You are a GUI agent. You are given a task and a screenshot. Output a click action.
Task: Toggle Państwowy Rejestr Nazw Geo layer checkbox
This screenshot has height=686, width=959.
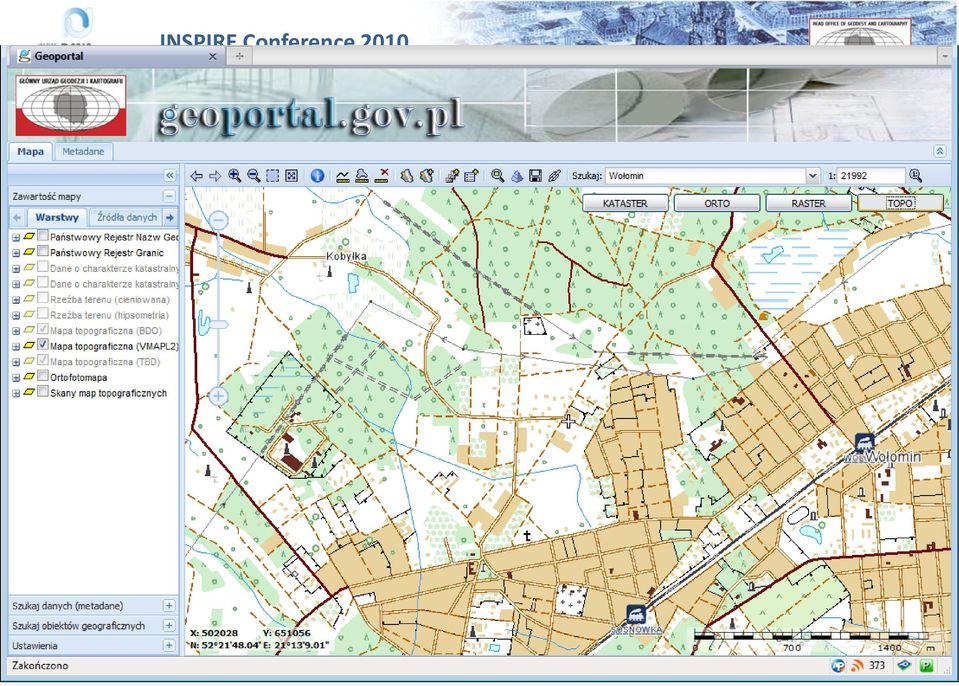43,235
